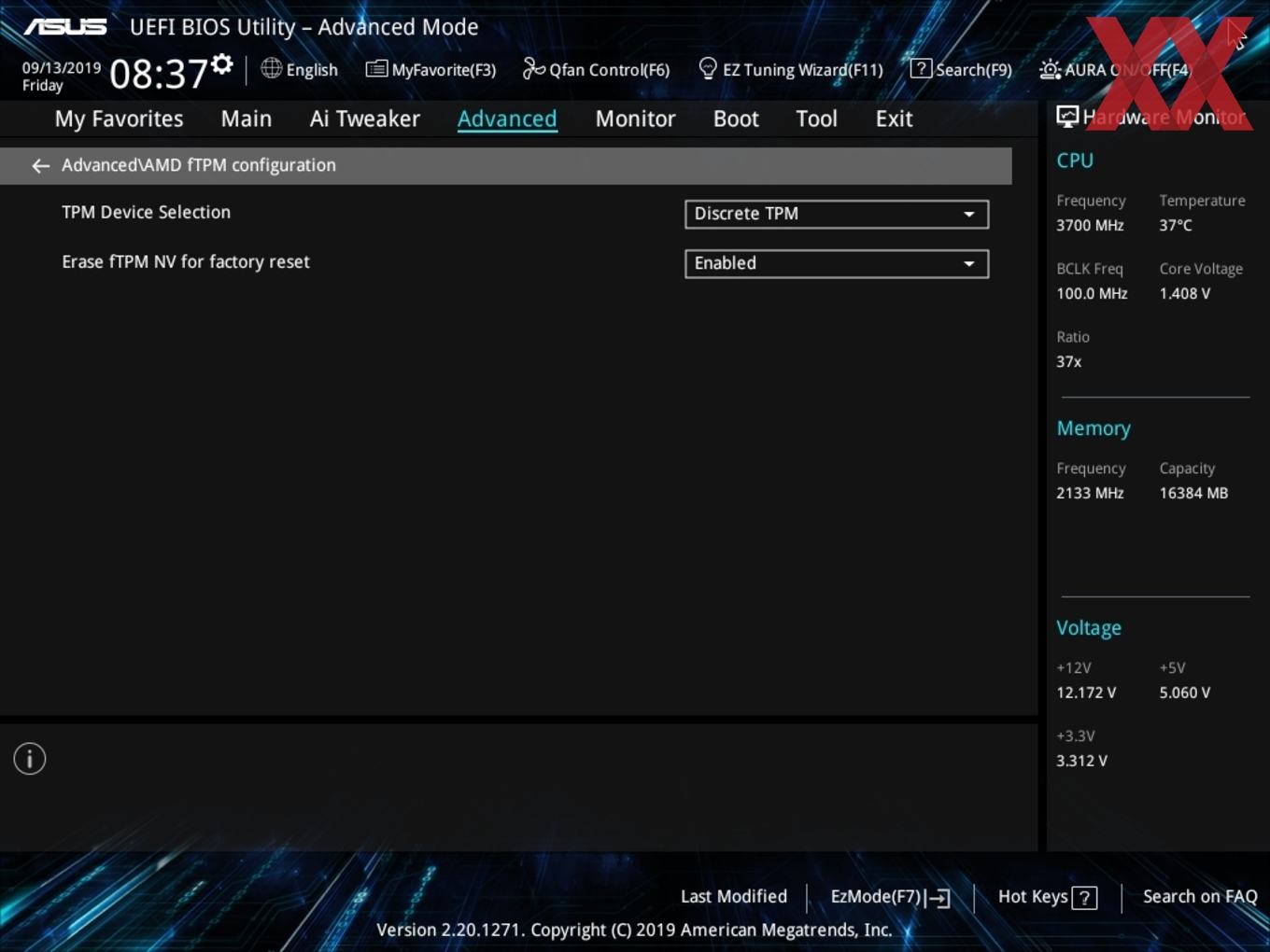Click Erase fTPM NV for factory reset label
This screenshot has width=1270, height=952.
tap(186, 261)
